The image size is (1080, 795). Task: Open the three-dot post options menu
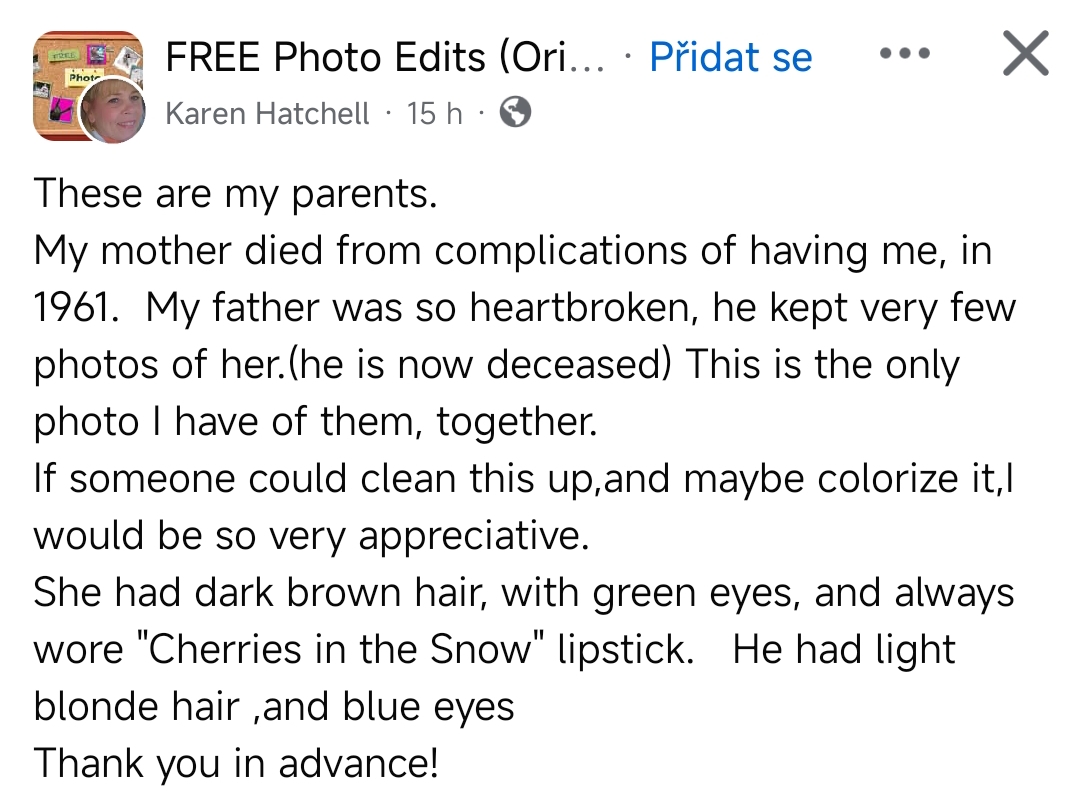[904, 53]
